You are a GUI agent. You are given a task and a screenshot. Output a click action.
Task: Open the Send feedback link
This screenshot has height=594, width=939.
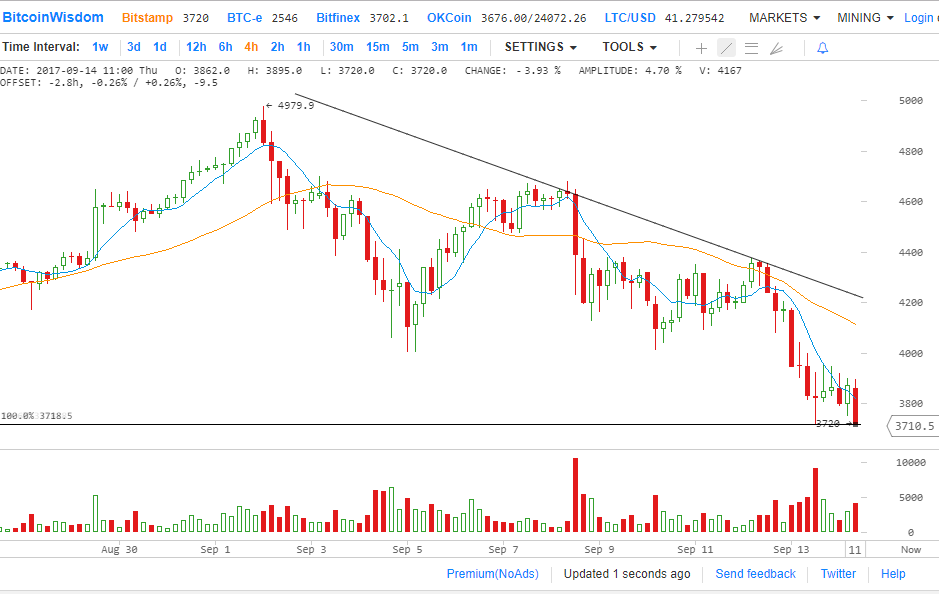(x=755, y=574)
